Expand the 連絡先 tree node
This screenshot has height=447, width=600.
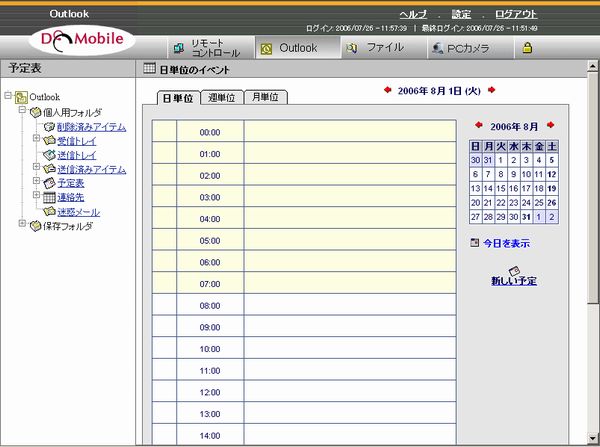[x=35, y=197]
